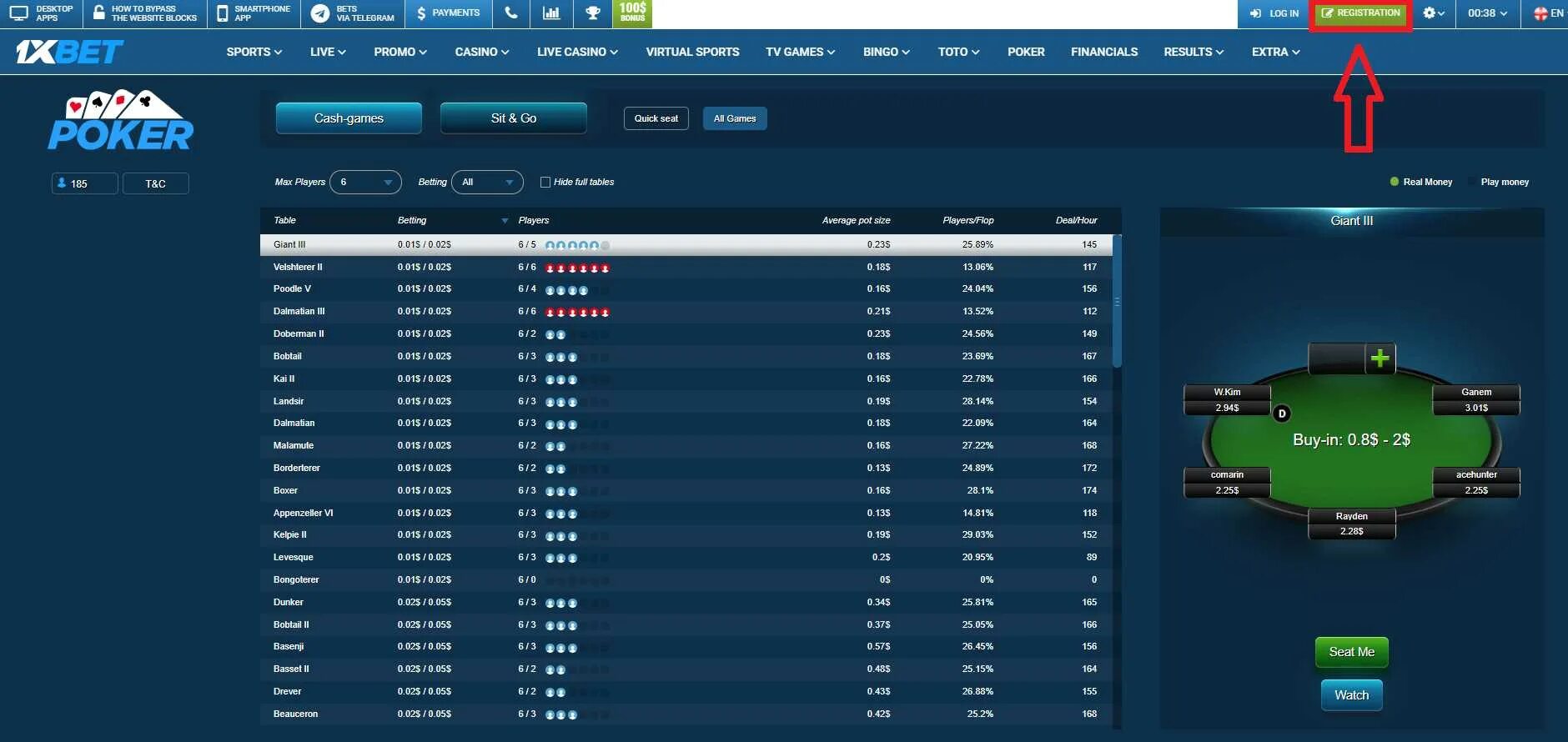The image size is (1568, 742).
Task: Open the time zone 00:38 dropdown
Action: pyautogui.click(x=1487, y=13)
